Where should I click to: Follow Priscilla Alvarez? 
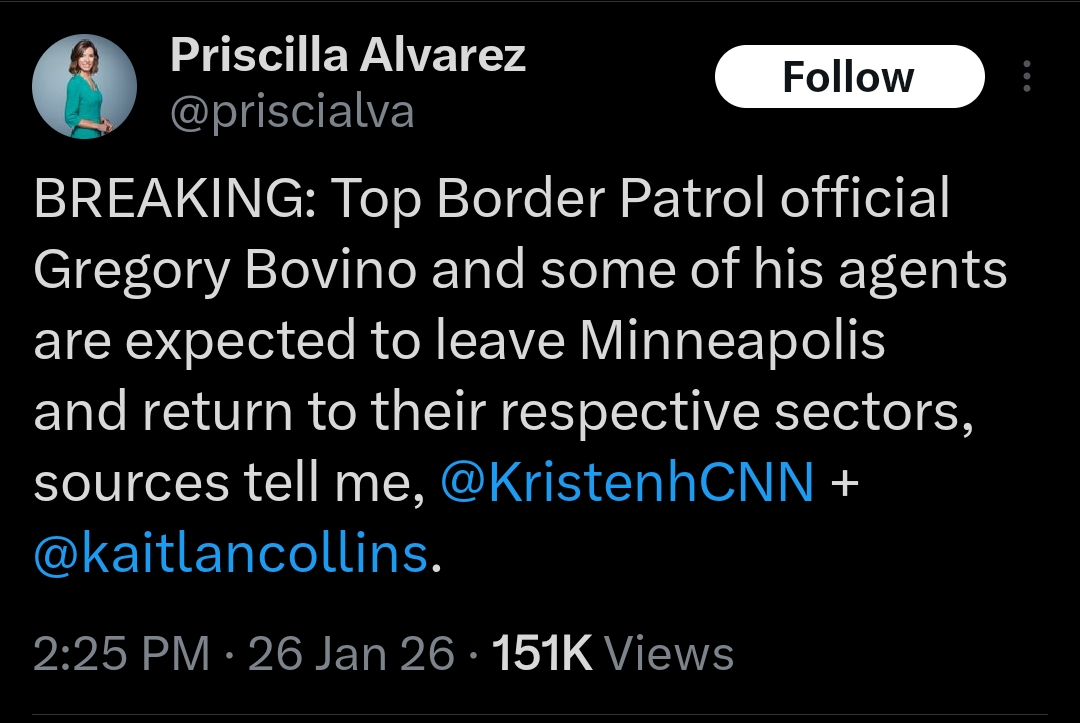coord(849,77)
